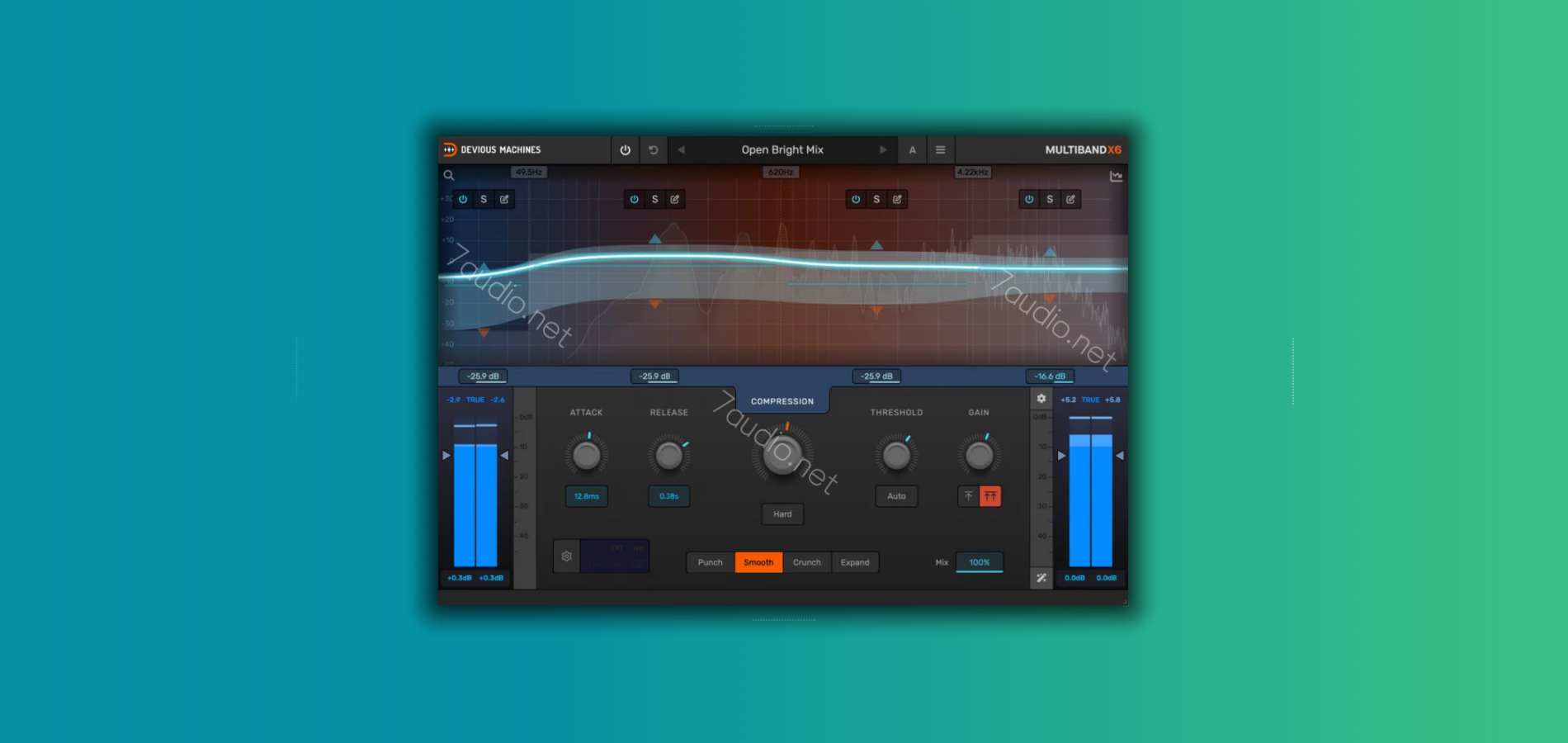1568x743 pixels.
Task: Toggle power for the lowest band
Action: (463, 199)
